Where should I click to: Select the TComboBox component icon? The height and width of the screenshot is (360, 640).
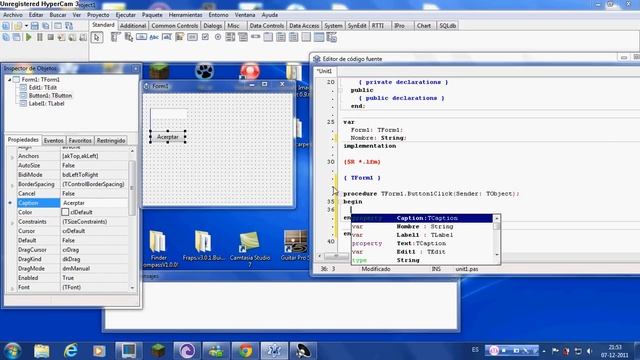click(243, 37)
